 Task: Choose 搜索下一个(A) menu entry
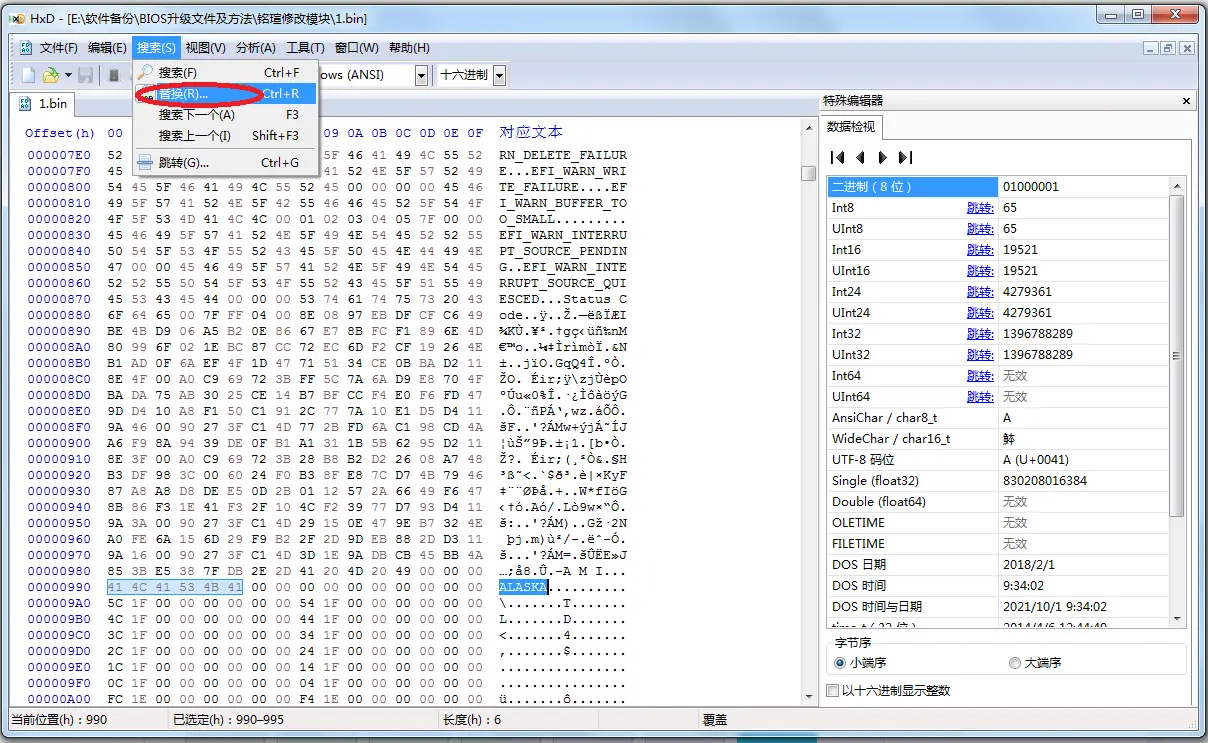(225, 115)
